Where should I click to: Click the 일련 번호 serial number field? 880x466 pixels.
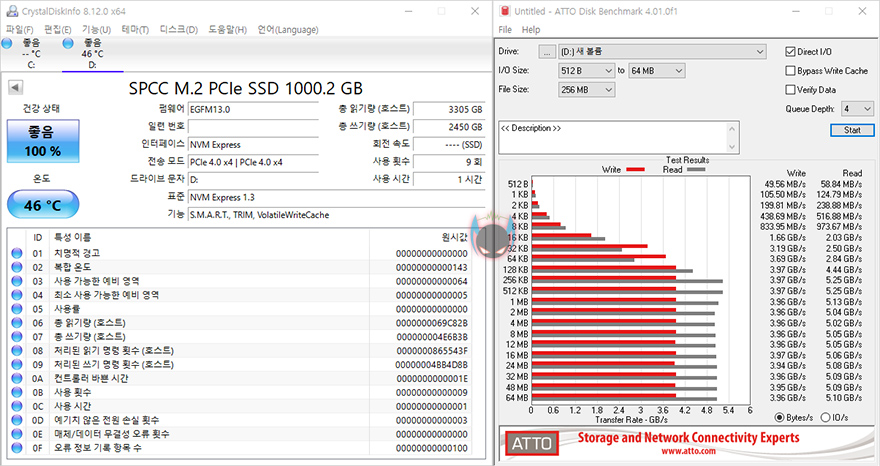253,127
